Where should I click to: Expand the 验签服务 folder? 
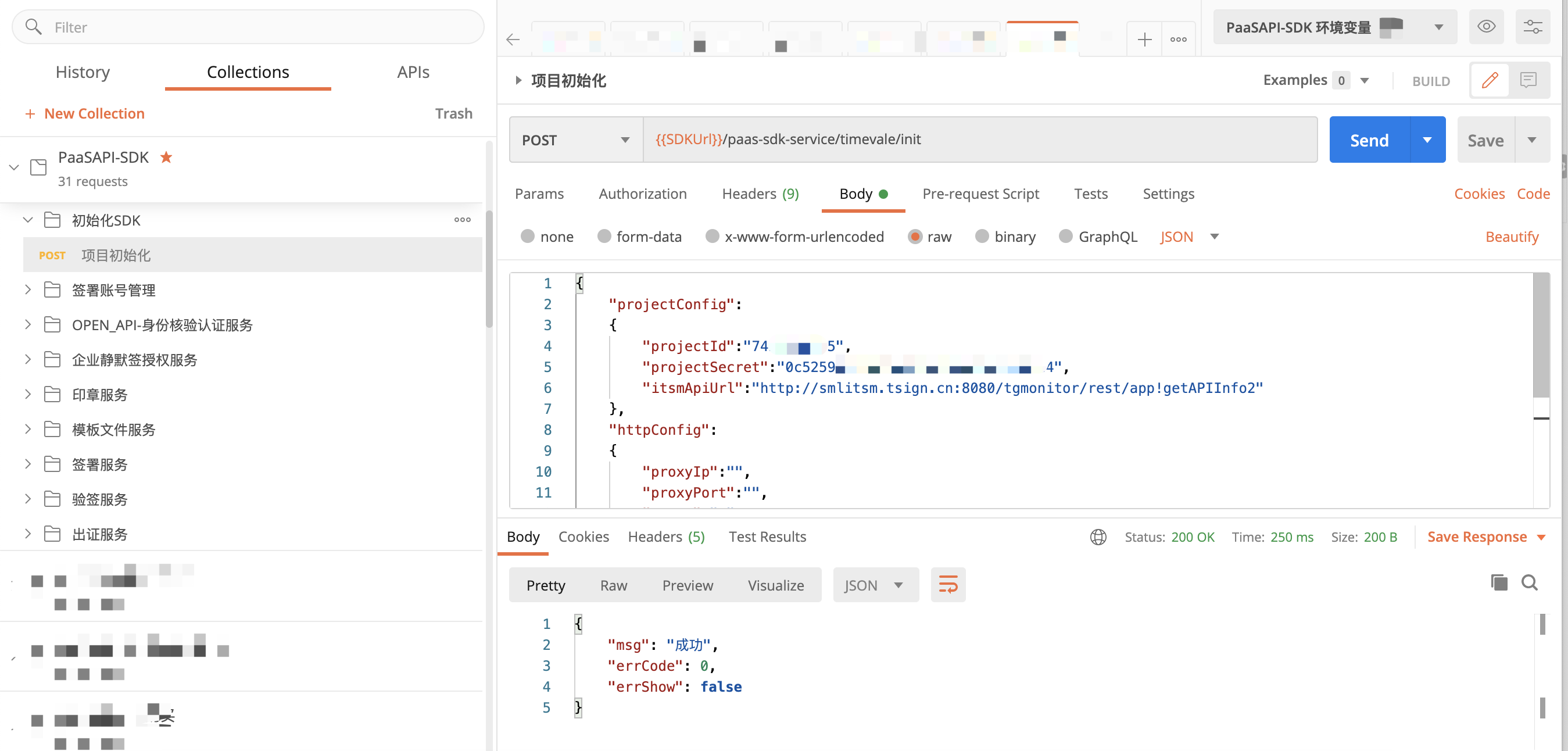[27, 499]
